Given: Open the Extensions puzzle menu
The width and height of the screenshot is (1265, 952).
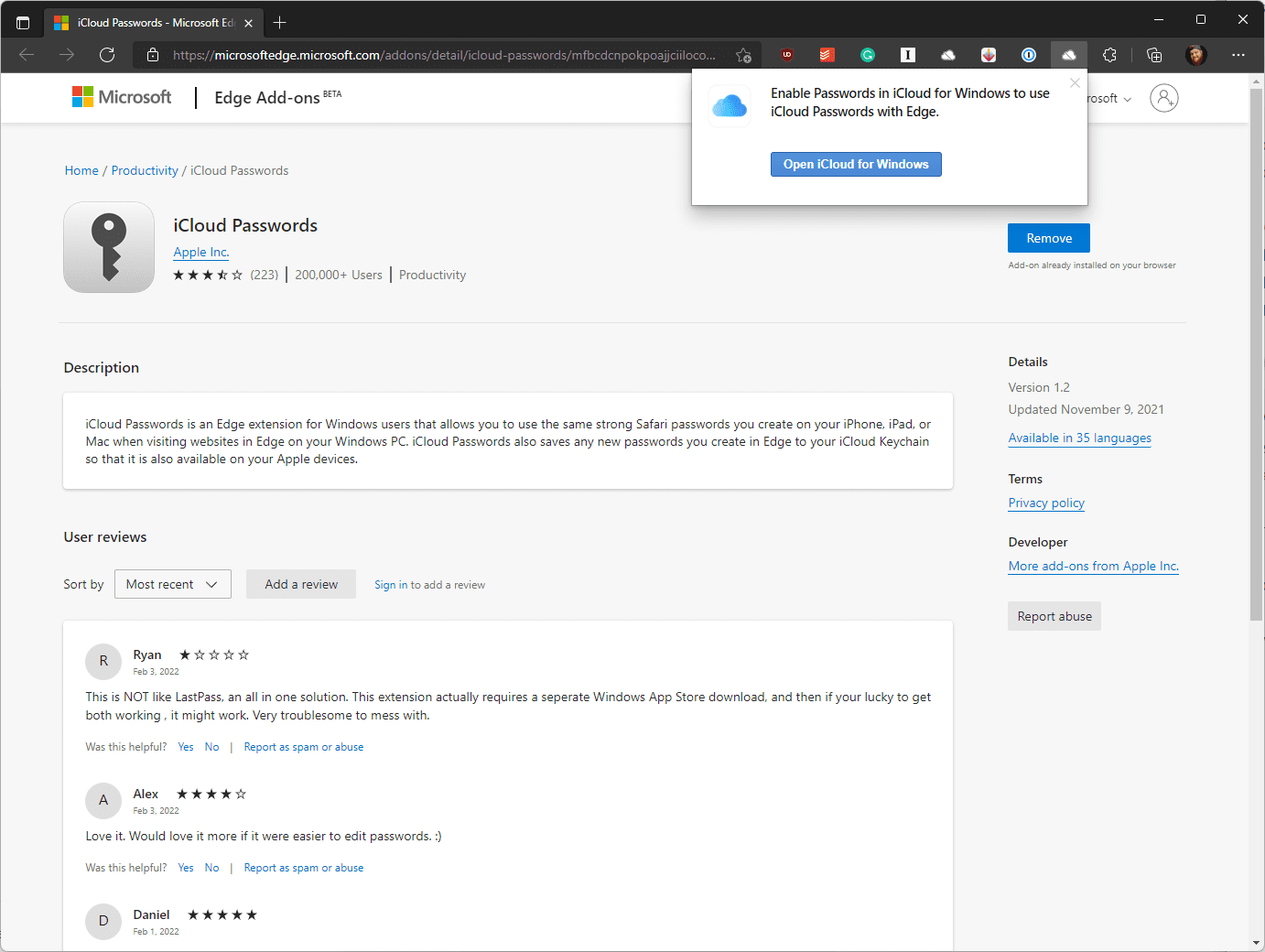Looking at the screenshot, I should pos(1109,55).
